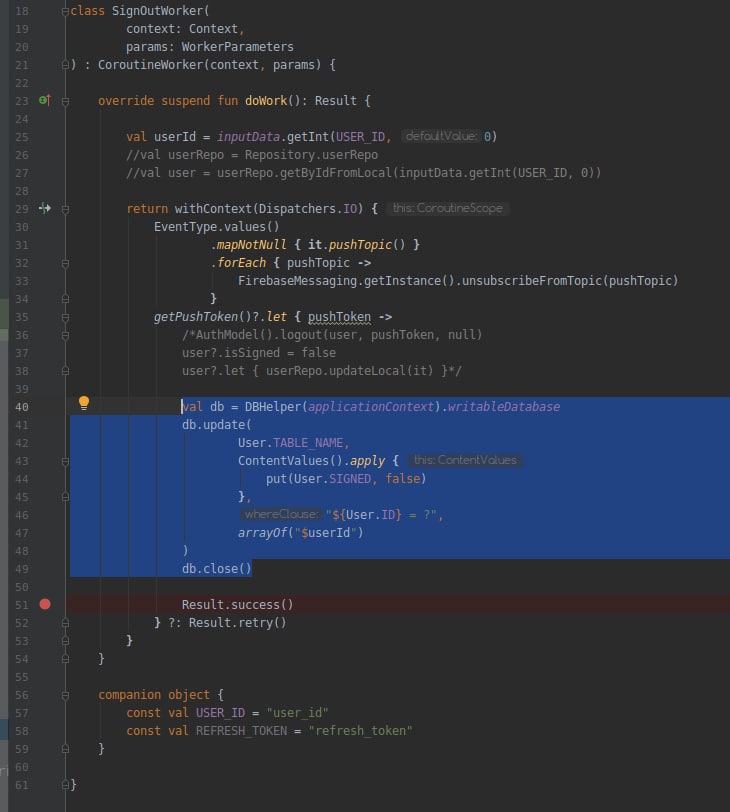Click 'getByIdFromLocal' in the line 27 comment

pyautogui.click(x=335, y=172)
